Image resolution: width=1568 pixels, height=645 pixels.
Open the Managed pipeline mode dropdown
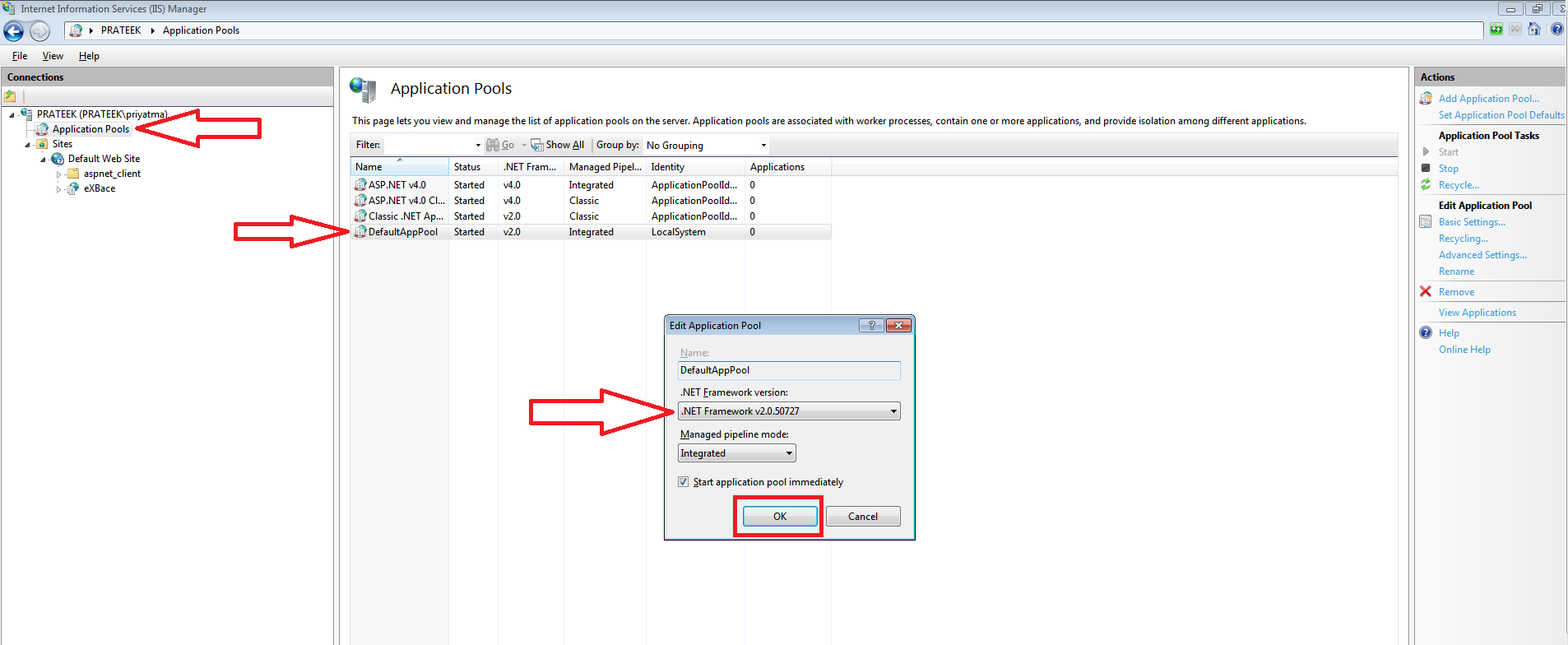[x=737, y=453]
